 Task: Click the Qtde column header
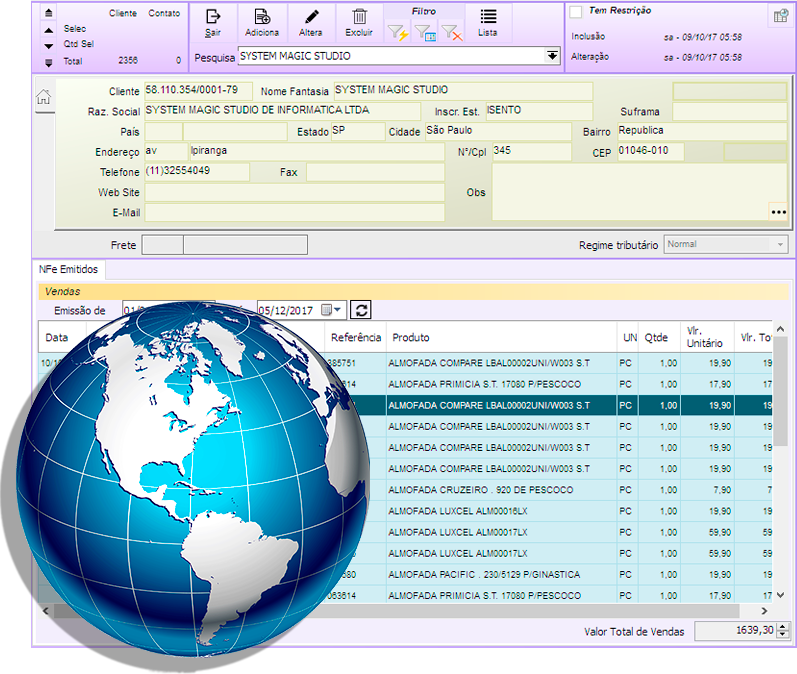tap(659, 337)
